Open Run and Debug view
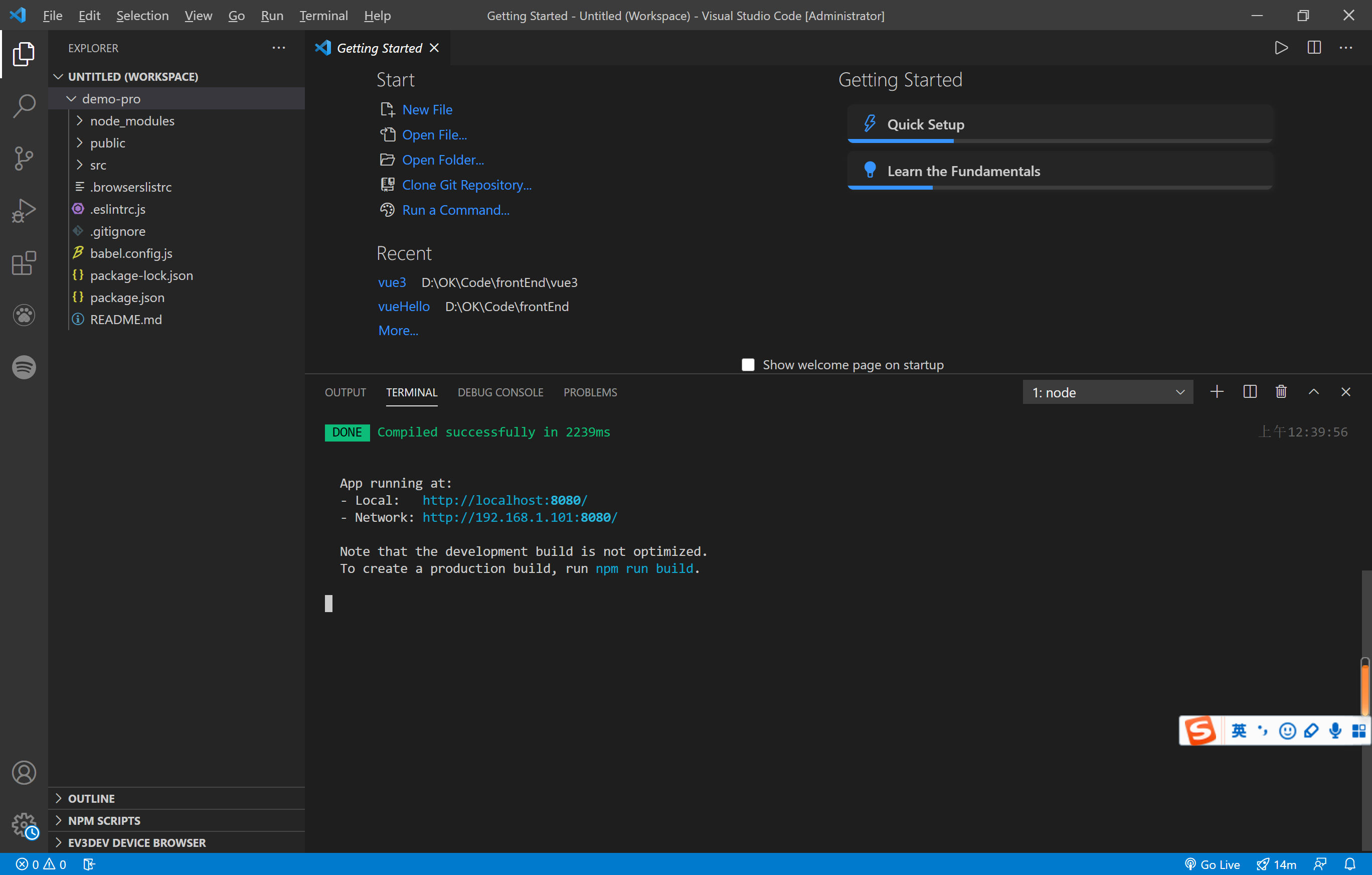 coord(24,211)
